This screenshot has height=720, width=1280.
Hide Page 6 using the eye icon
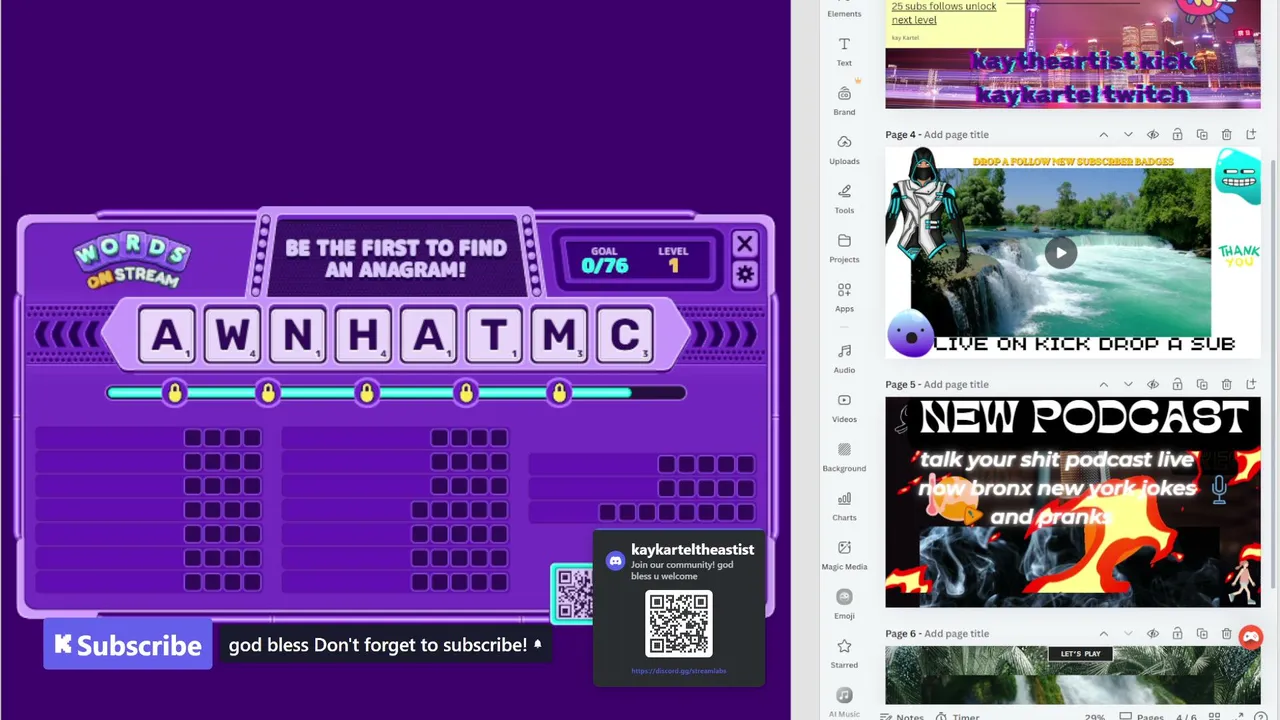tap(1153, 634)
